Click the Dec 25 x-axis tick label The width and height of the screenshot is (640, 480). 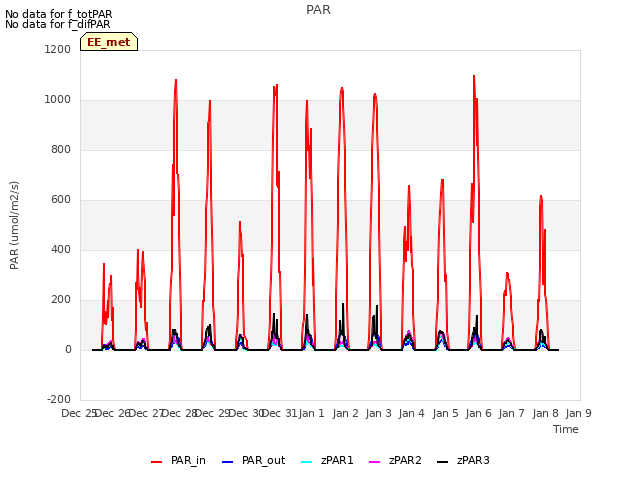click(79, 413)
